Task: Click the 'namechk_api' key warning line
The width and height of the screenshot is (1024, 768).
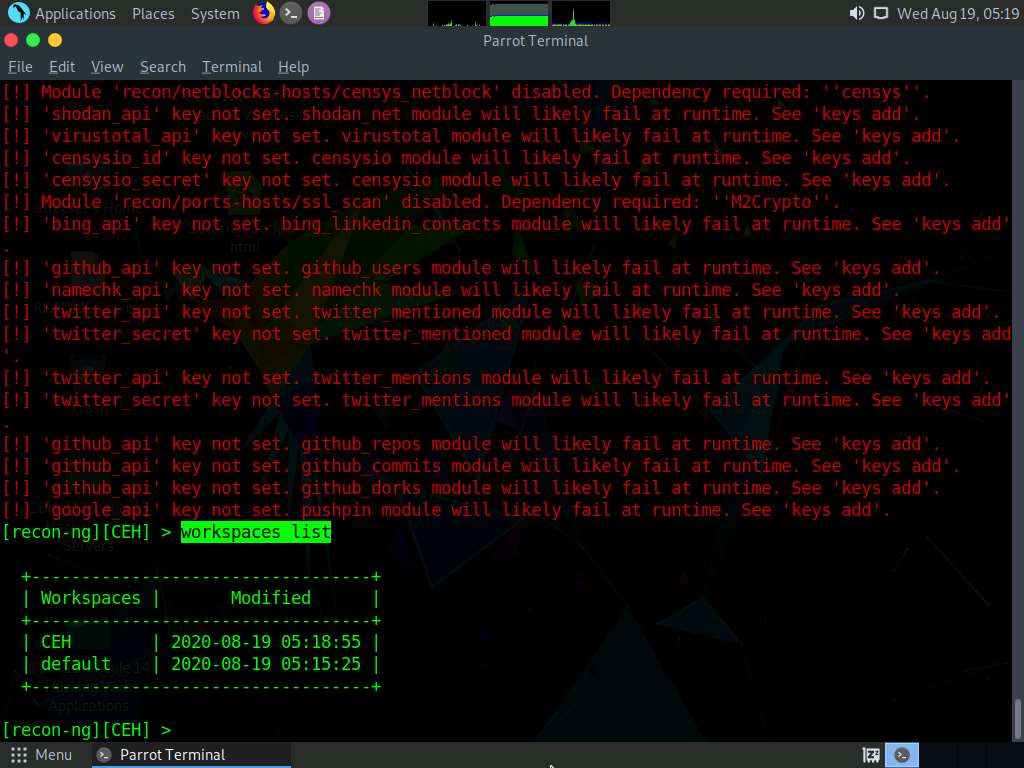Action: pos(451,290)
